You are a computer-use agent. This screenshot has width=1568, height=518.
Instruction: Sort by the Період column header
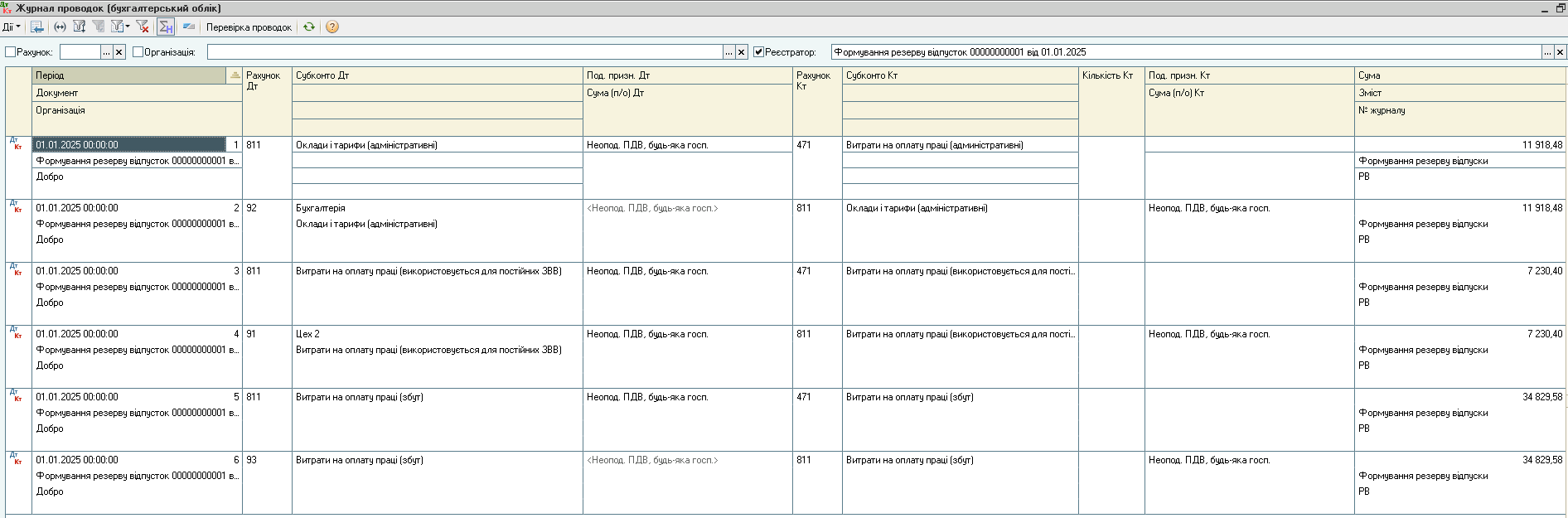[x=129, y=75]
